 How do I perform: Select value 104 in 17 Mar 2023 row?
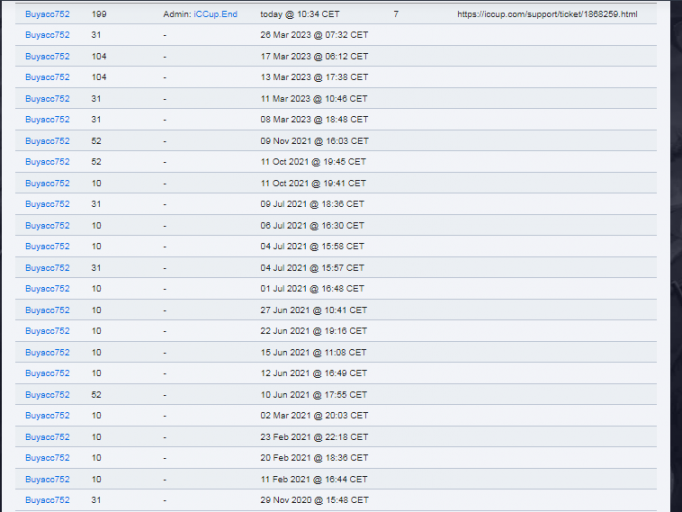[x=99, y=57]
